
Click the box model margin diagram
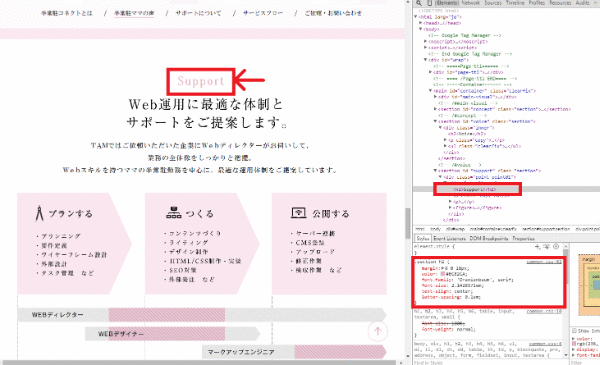pos(589,284)
